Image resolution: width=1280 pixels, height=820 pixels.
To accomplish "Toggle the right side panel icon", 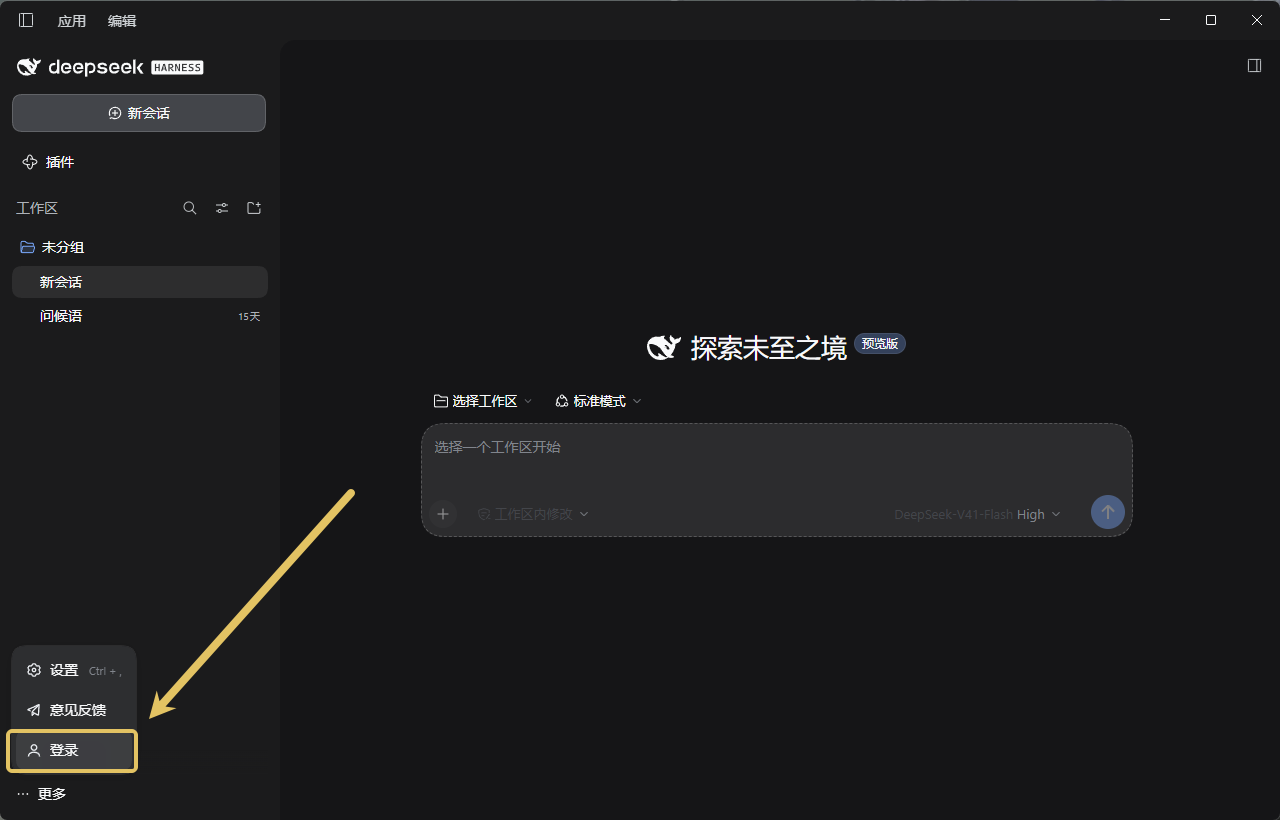I will click(1254, 66).
